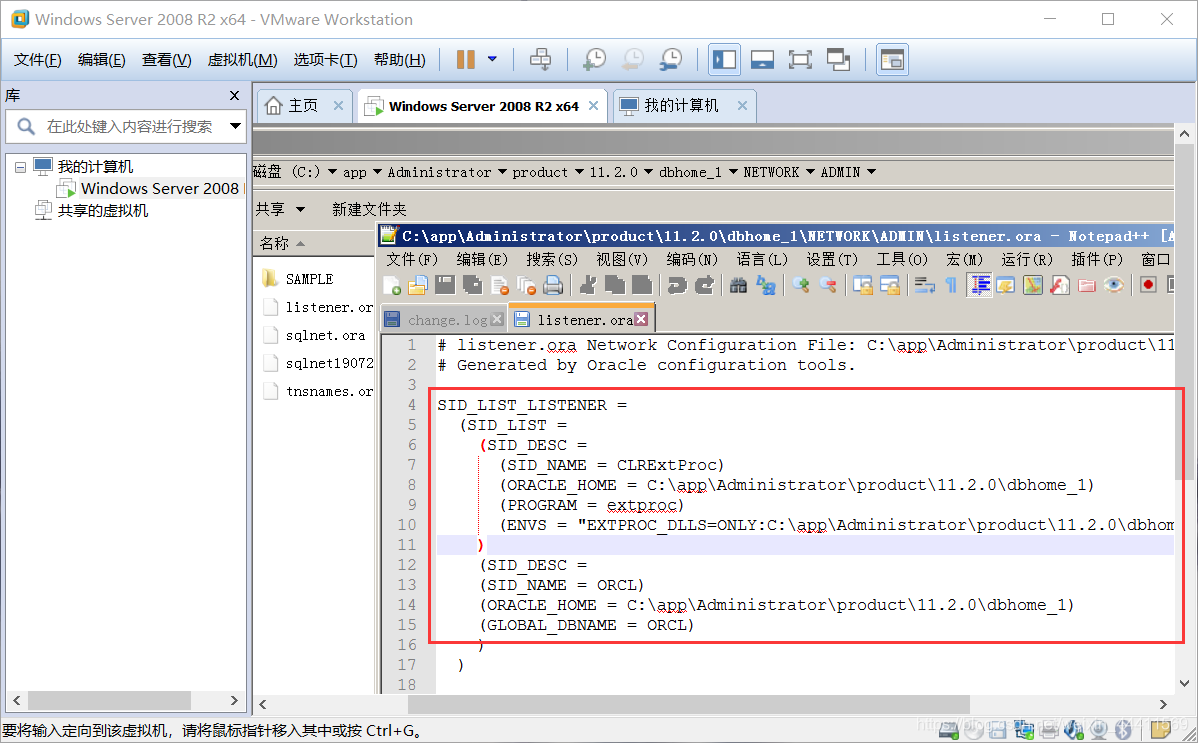
Task: Open the 共享 dropdown in Explorer
Action: tap(280, 209)
